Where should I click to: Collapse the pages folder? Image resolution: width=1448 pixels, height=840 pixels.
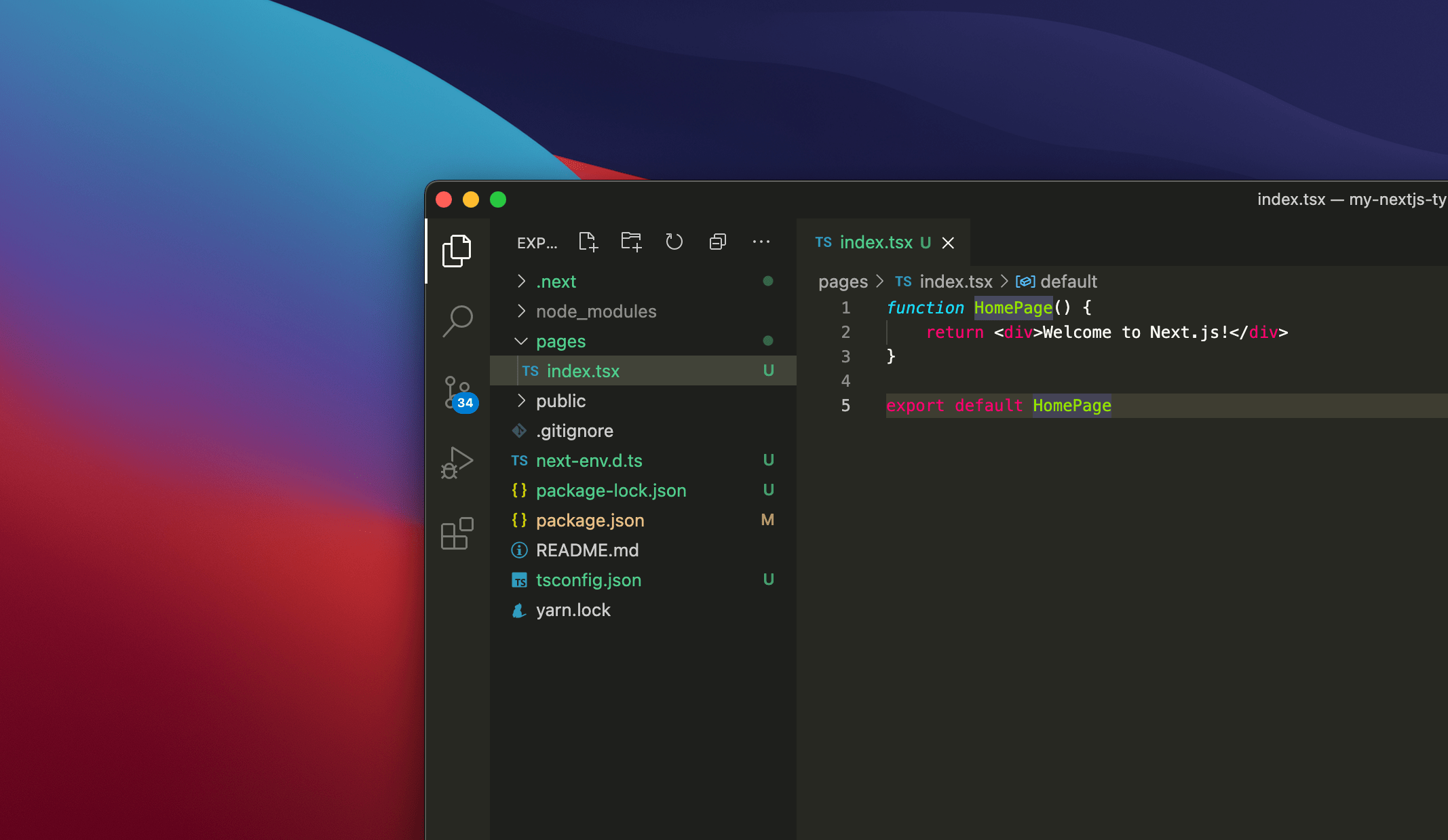tap(560, 341)
